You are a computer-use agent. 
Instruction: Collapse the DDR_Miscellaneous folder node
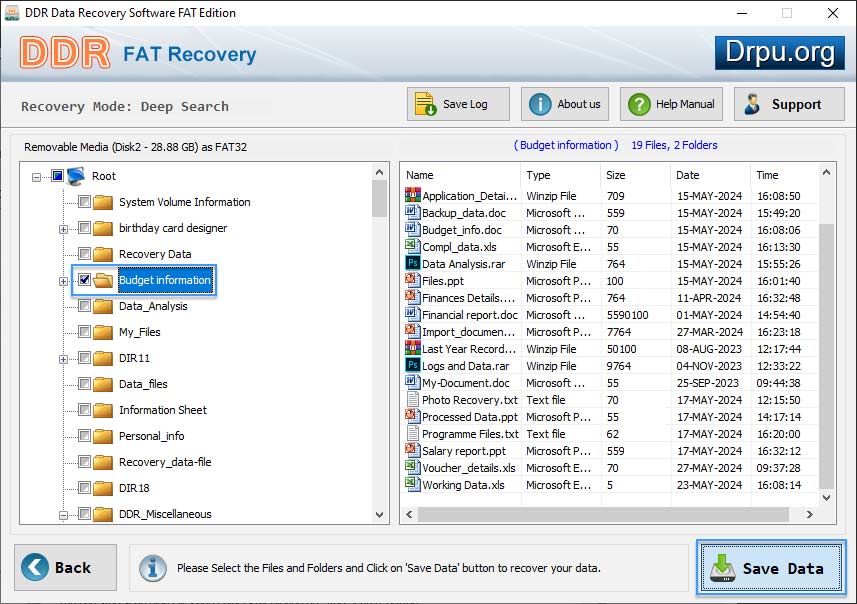63,515
